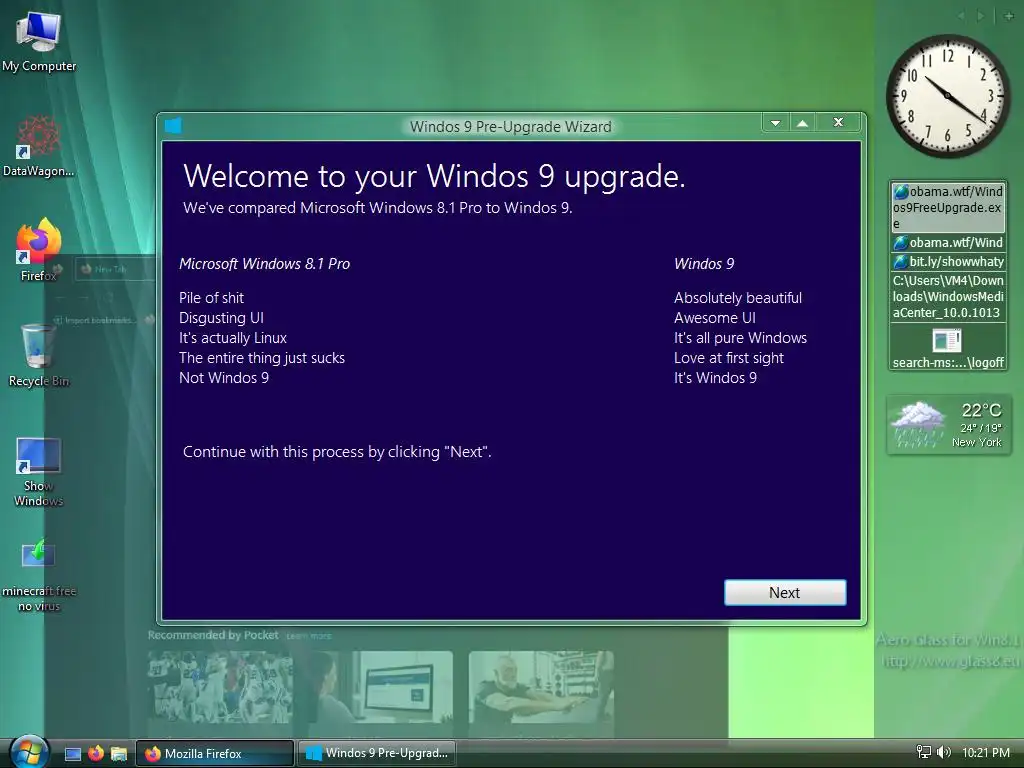
Task: Open the WindowsMediaCenter downloads path entry
Action: pyautogui.click(x=948, y=296)
